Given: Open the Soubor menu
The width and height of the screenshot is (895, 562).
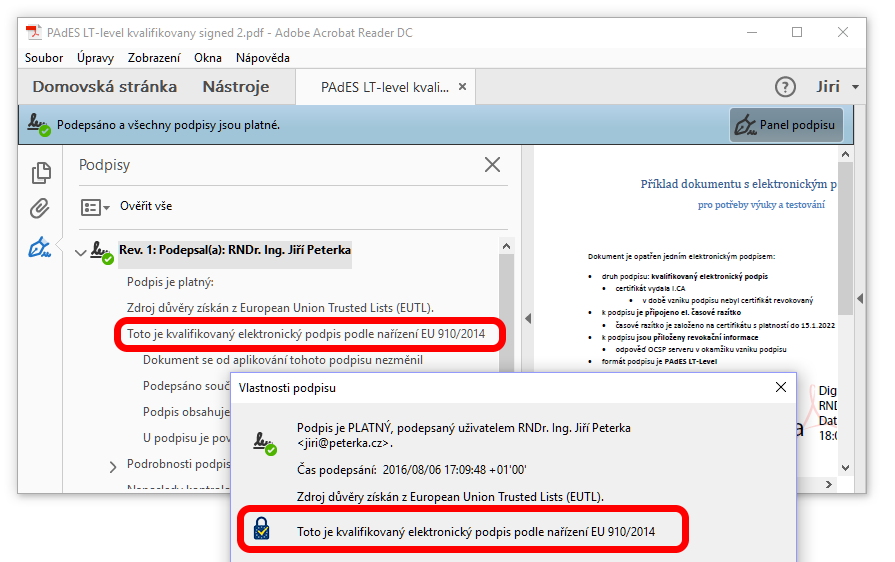Looking at the screenshot, I should (x=44, y=58).
